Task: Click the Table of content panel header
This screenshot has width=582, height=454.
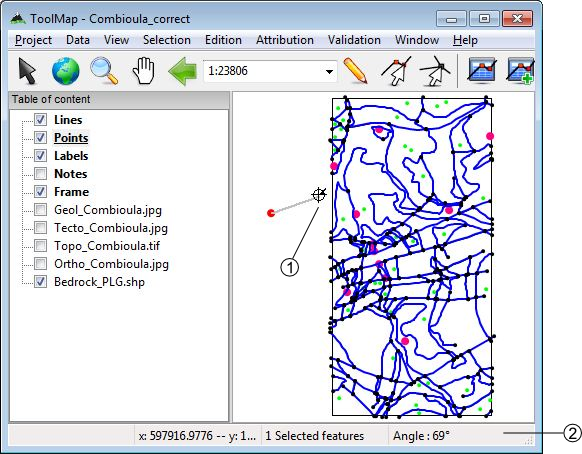Action: point(119,99)
